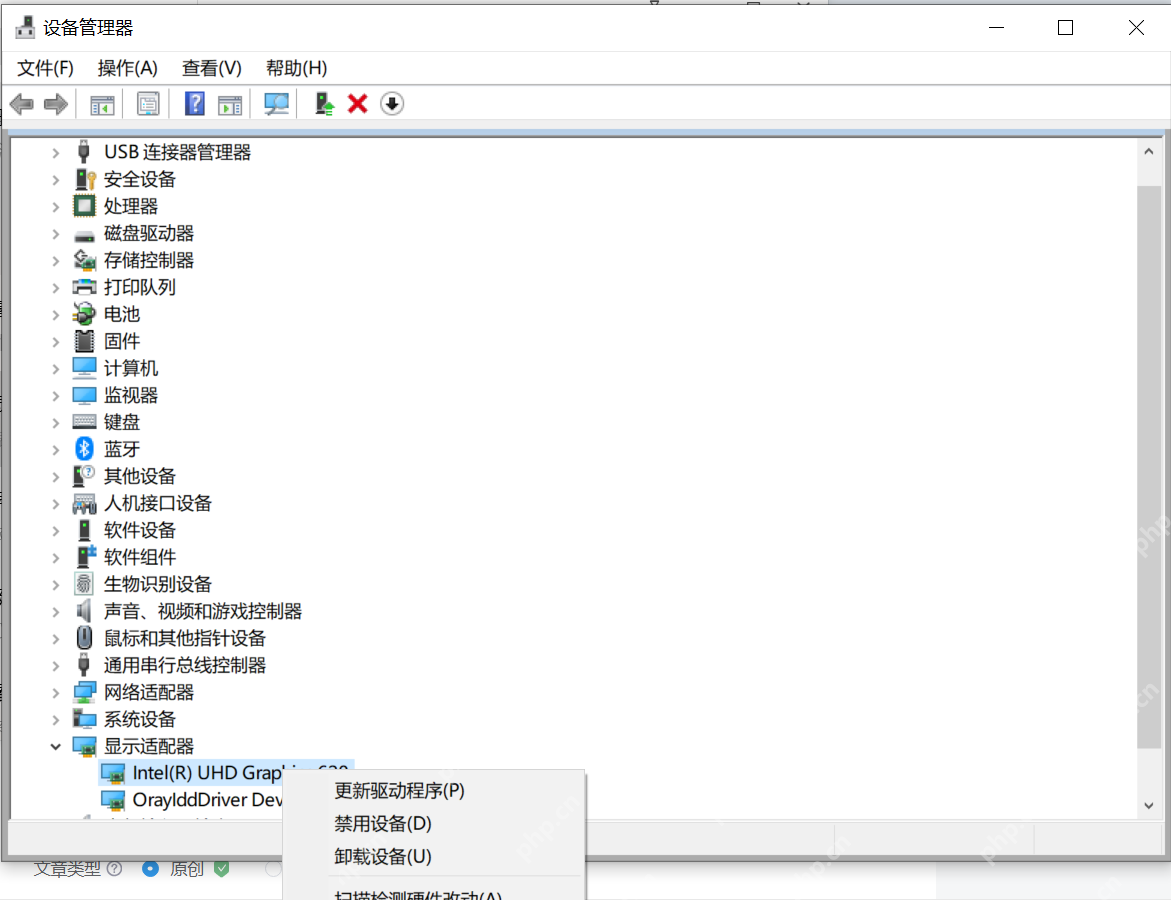Open the 帮助(H) menu
Image resolution: width=1171 pixels, height=900 pixels.
point(296,68)
